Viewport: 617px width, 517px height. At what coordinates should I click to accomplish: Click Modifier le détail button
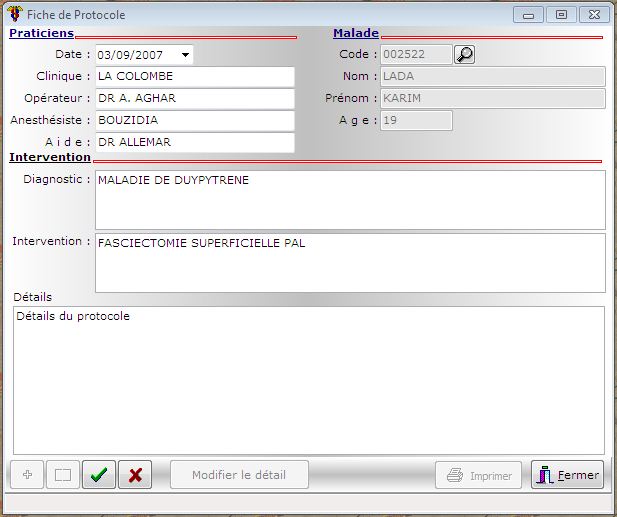[239, 475]
